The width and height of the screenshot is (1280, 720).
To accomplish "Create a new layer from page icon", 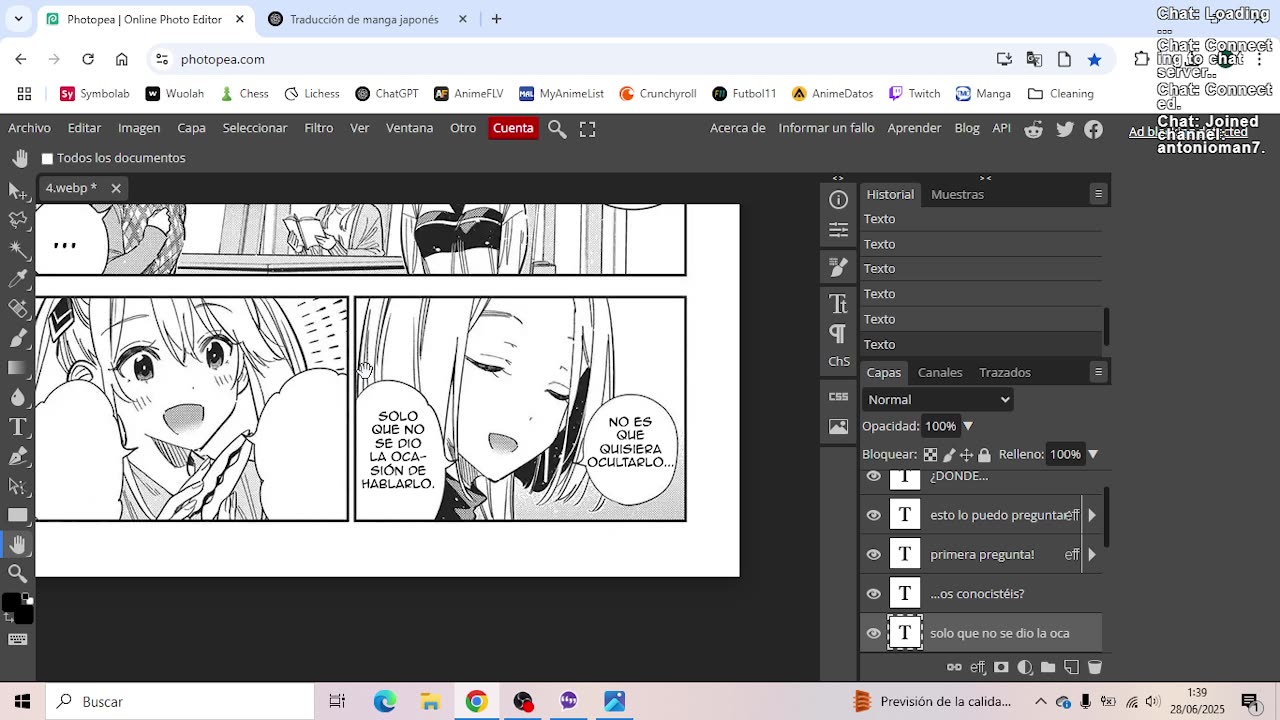I will tap(1071, 667).
